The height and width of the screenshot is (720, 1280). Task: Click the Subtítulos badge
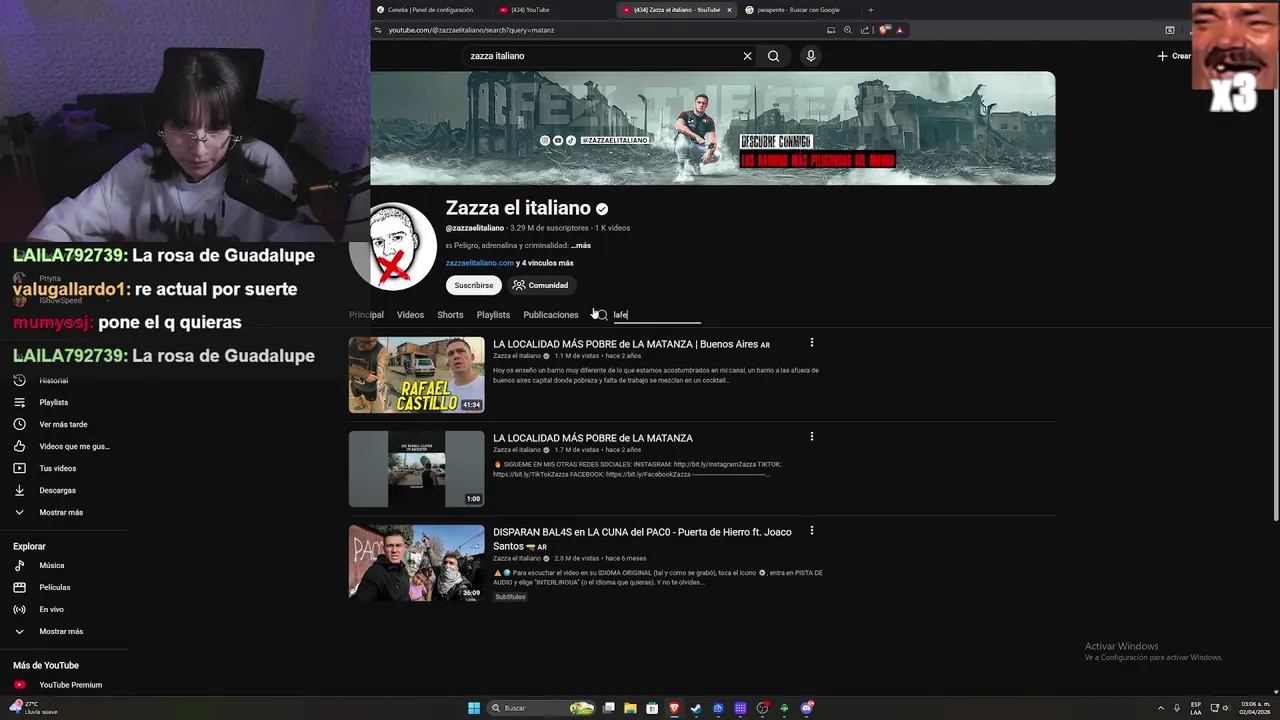pos(510,597)
